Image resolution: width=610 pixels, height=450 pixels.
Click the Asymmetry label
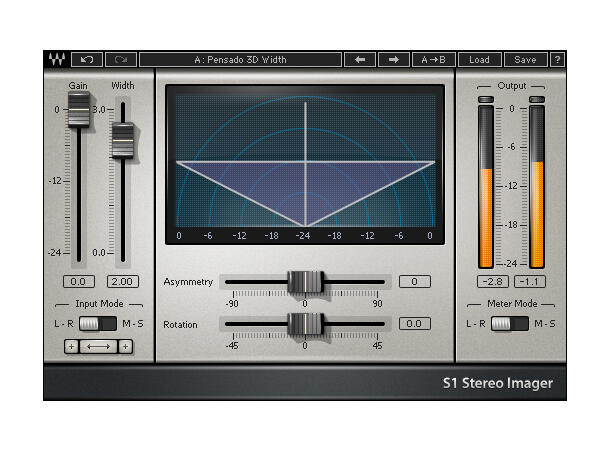(x=188, y=282)
